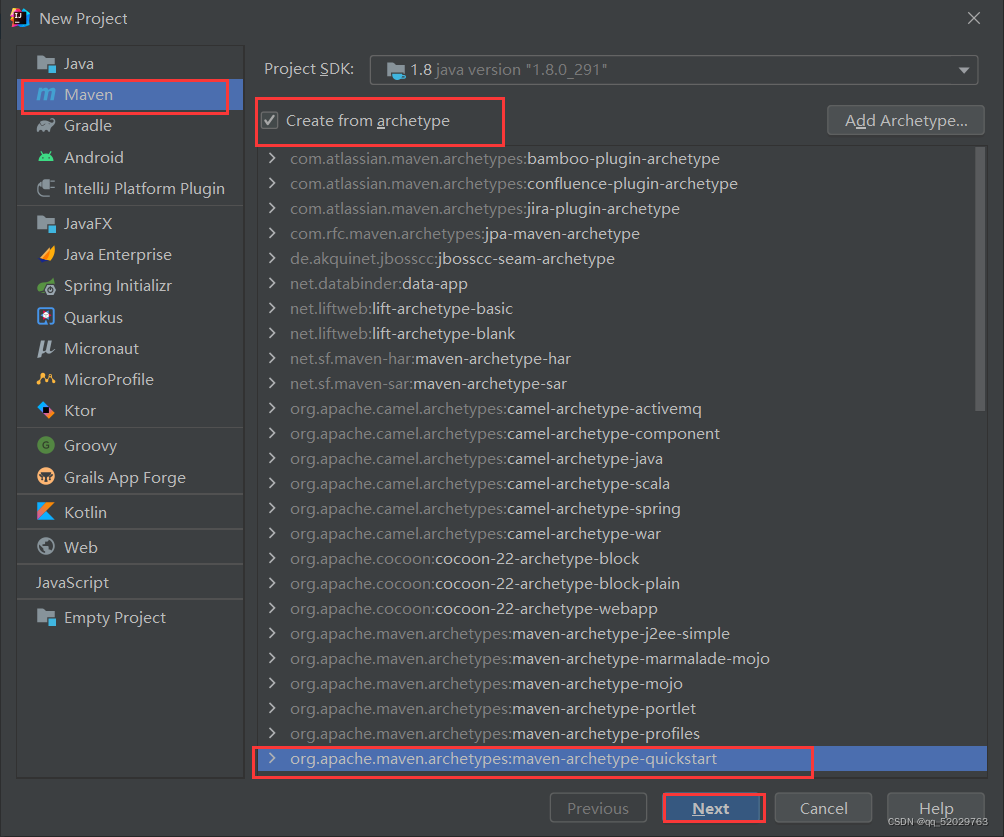Click the Next button
Image resolution: width=1004 pixels, height=837 pixels.
click(x=711, y=809)
